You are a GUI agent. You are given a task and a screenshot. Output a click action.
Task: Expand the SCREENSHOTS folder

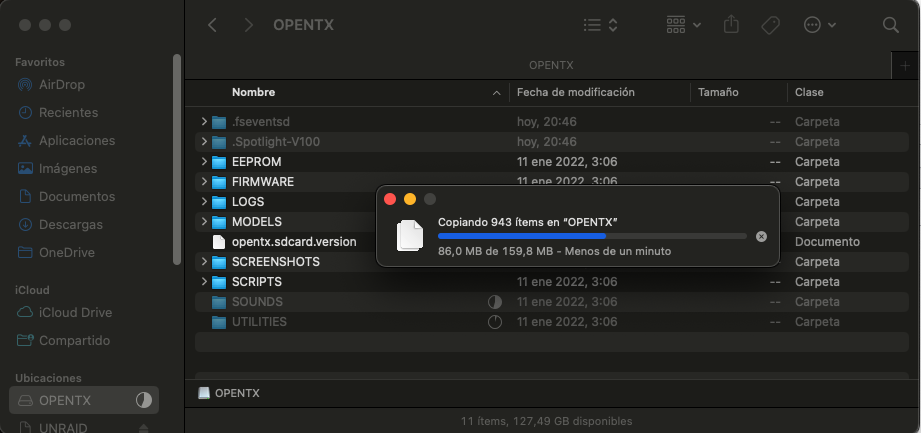click(204, 261)
